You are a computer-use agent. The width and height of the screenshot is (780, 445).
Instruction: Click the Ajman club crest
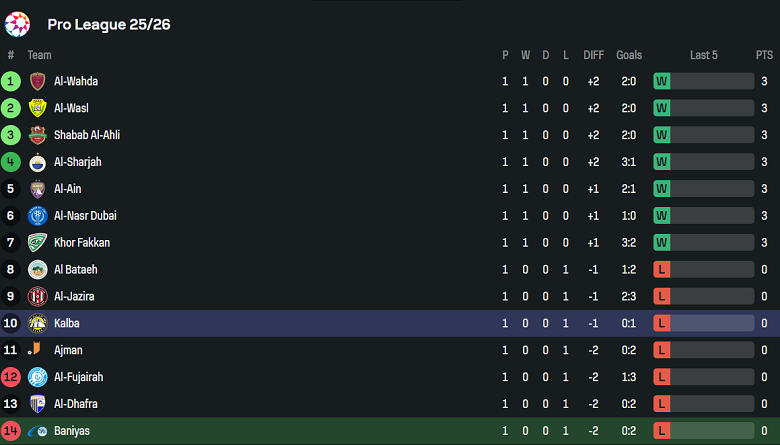coord(38,350)
